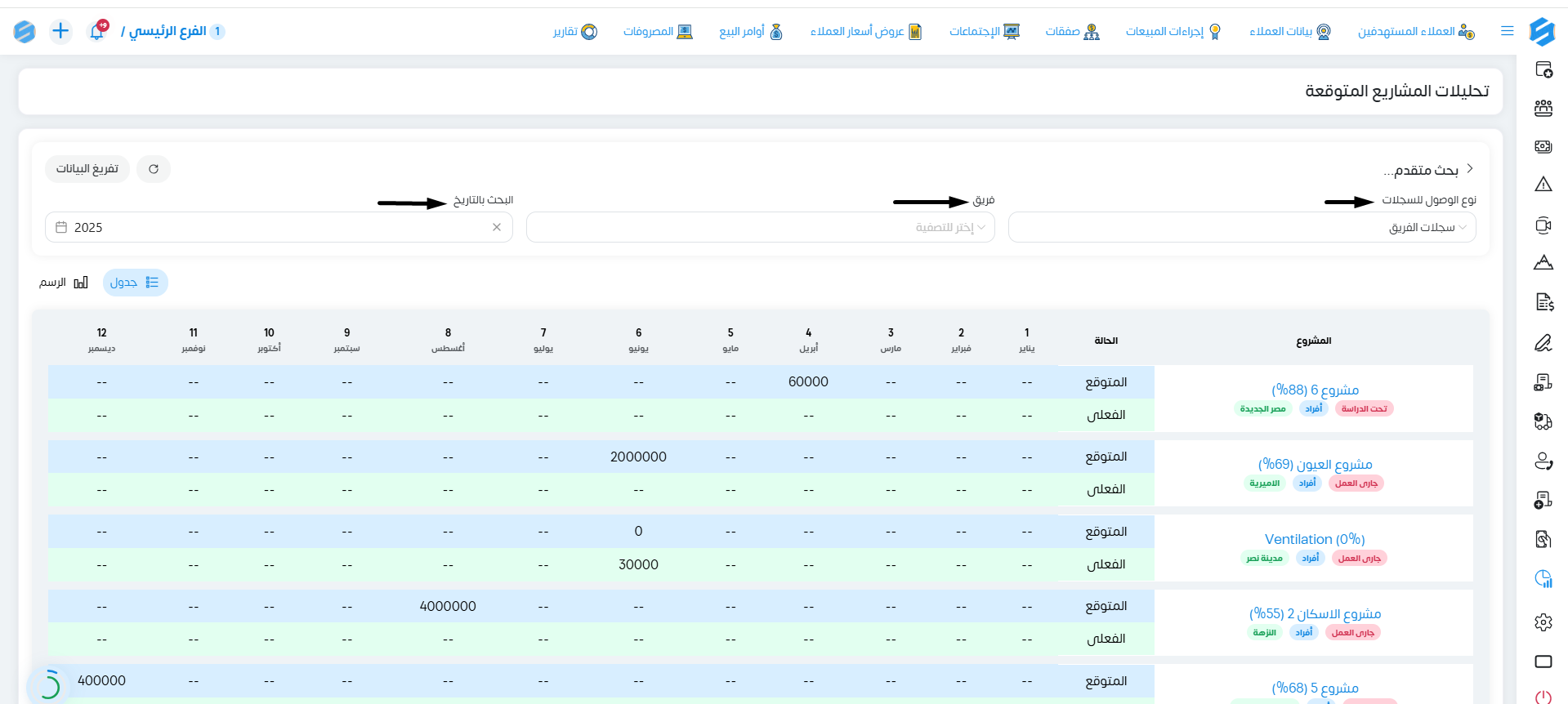Screen dimensions: 1568x704
Task: Click clear data button (تفريغ البيانات)
Action: [x=87, y=169]
